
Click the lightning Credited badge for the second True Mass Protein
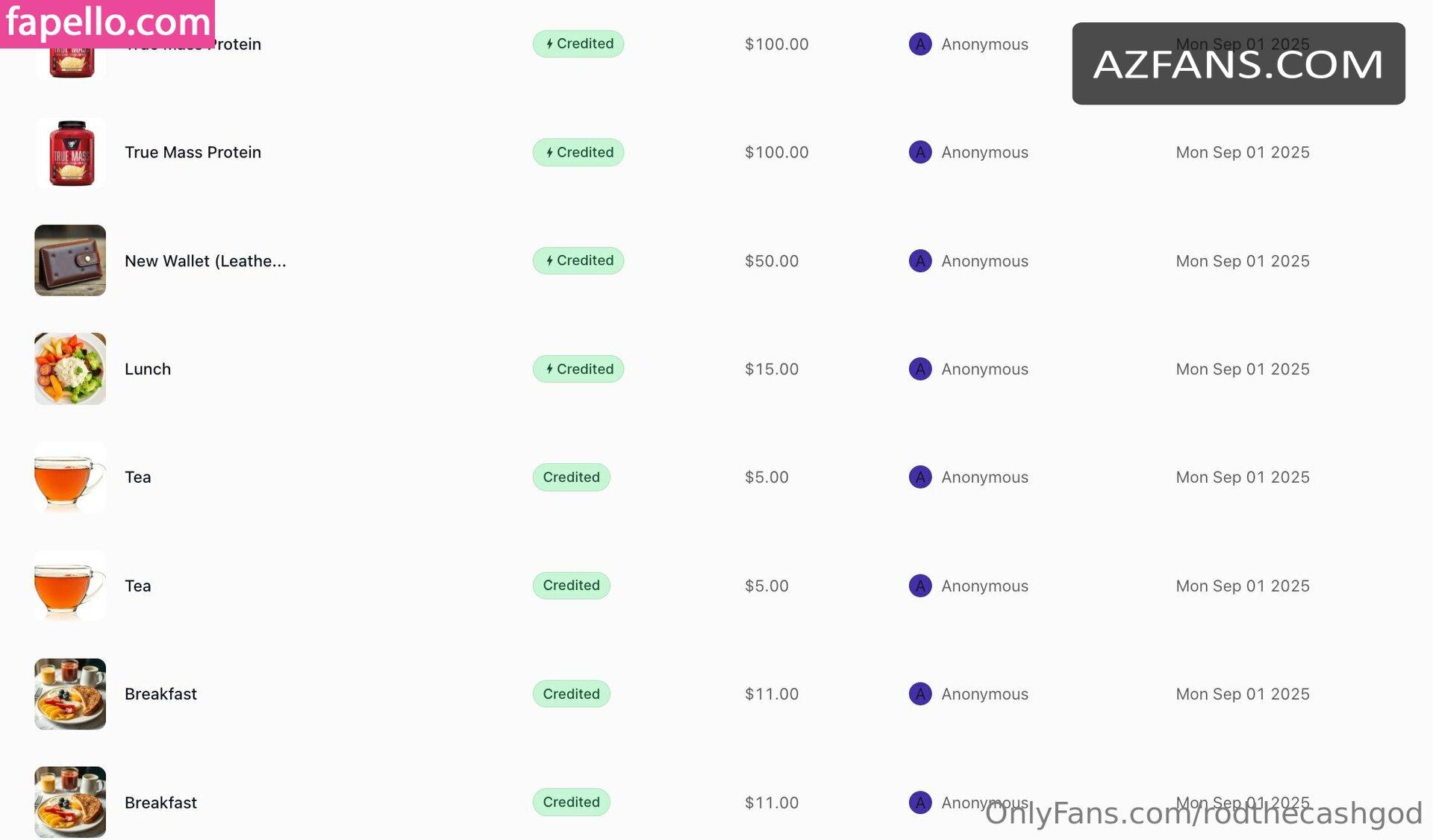[x=578, y=152]
